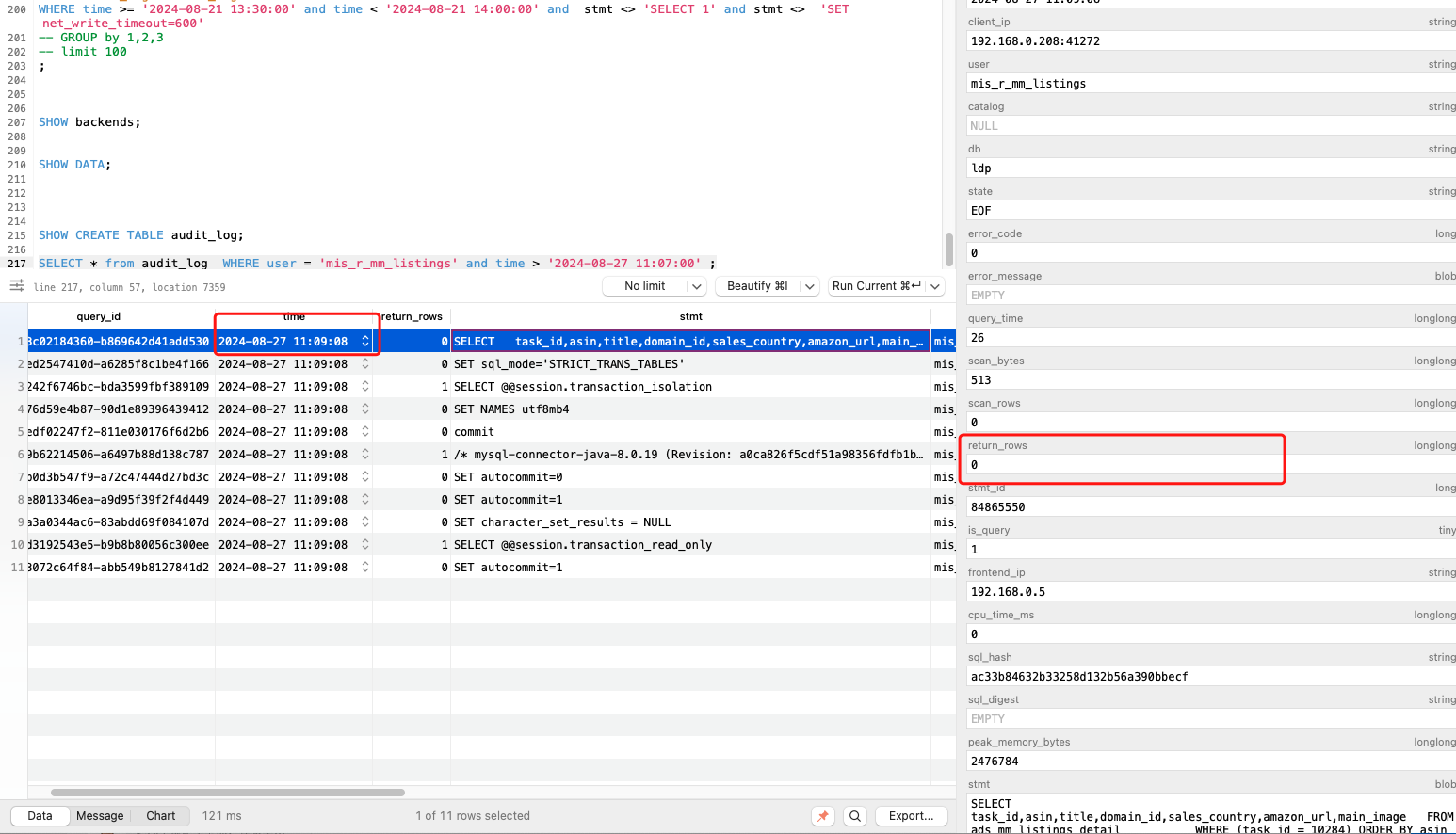1456x834 pixels.
Task: Click the time stepper in row 6
Action: pyautogui.click(x=365, y=455)
